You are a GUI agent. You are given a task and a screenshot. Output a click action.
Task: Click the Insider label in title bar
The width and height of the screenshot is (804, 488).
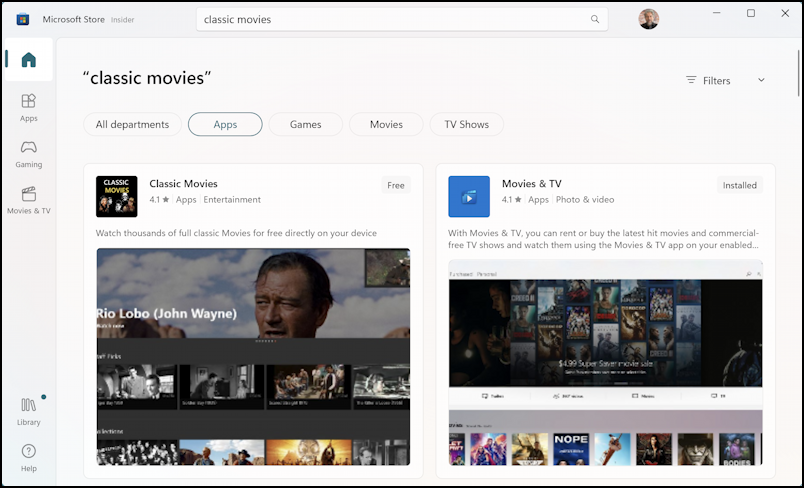tap(123, 19)
